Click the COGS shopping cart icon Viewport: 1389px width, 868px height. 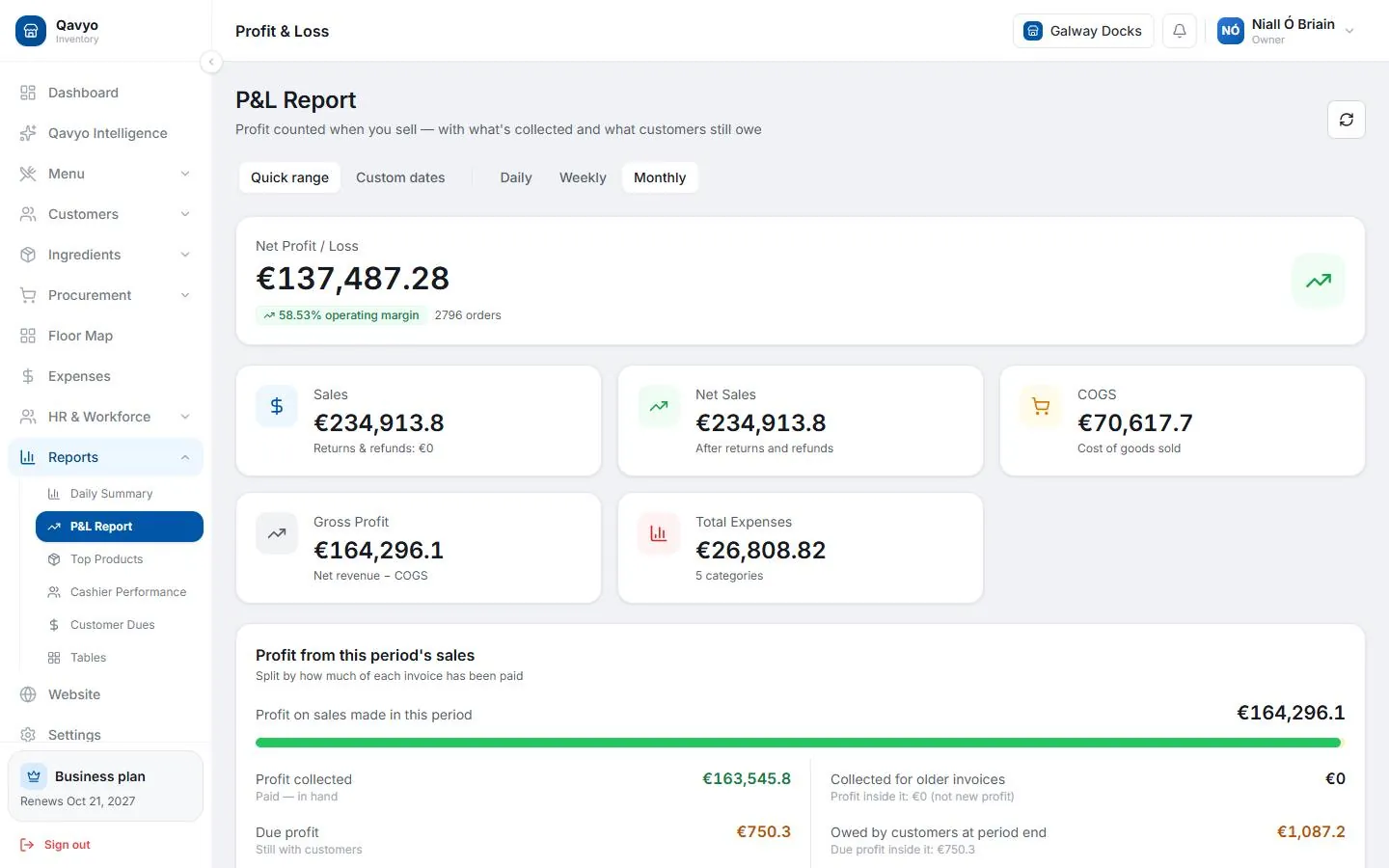pos(1041,406)
